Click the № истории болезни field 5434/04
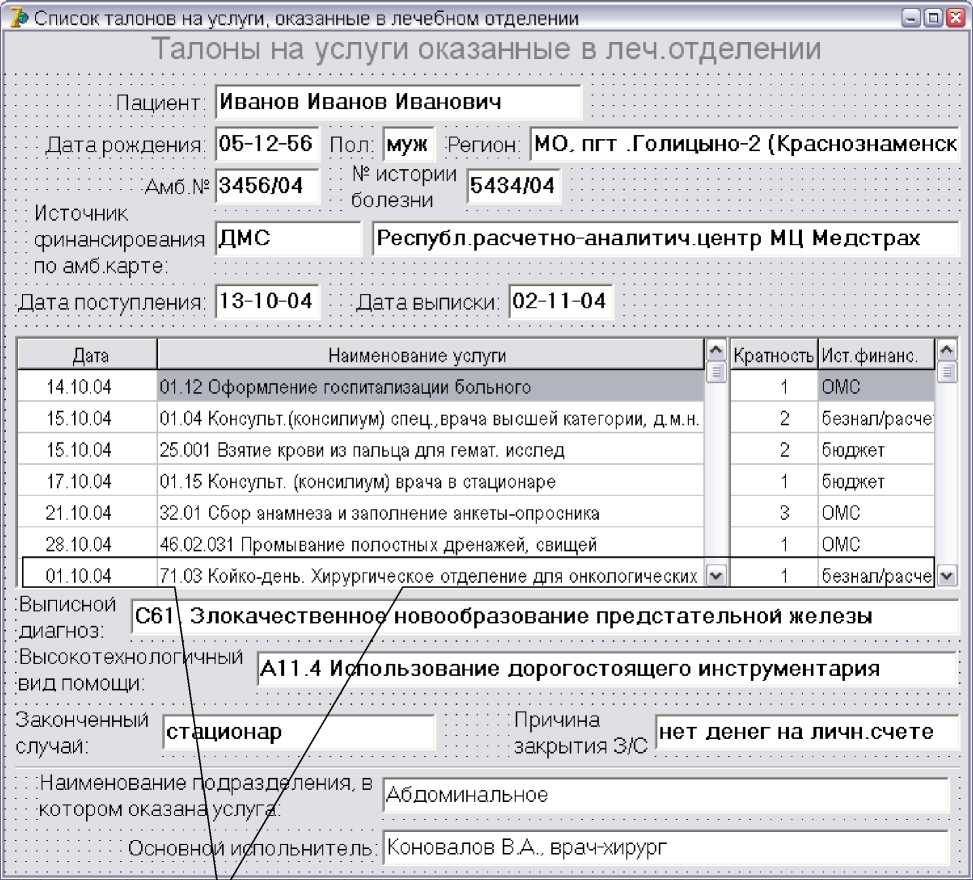Screen dimensions: 973x880 [x=513, y=186]
